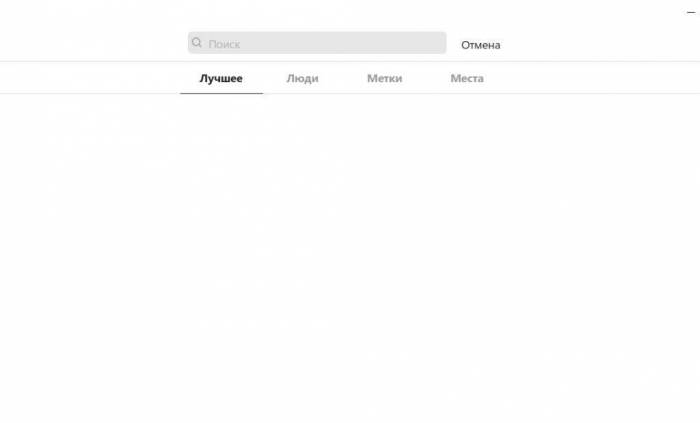This screenshot has width=700, height=423.
Task: Focus the Поиск search field
Action: click(x=317, y=43)
